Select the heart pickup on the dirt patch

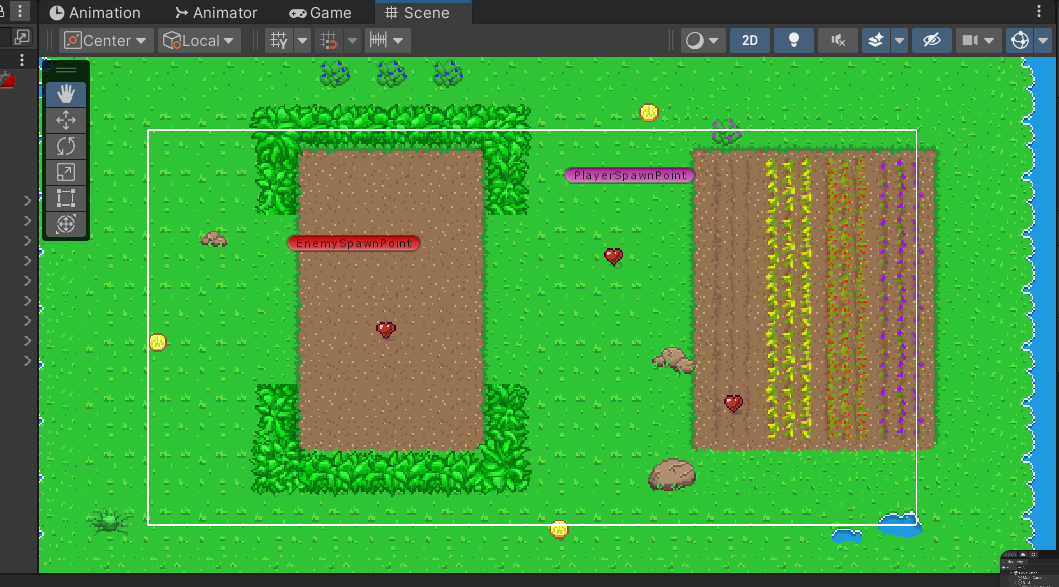(386, 330)
